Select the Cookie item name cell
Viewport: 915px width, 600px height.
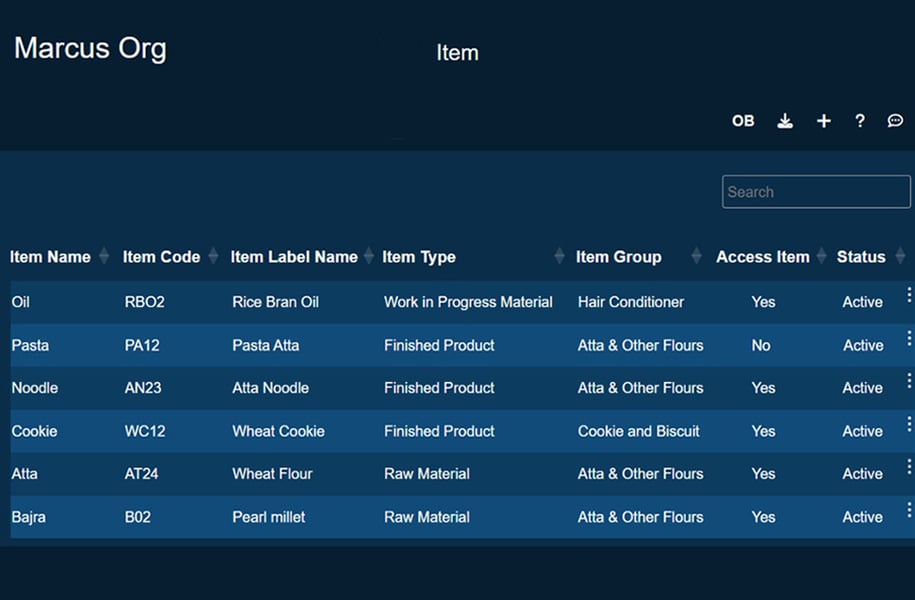34,431
